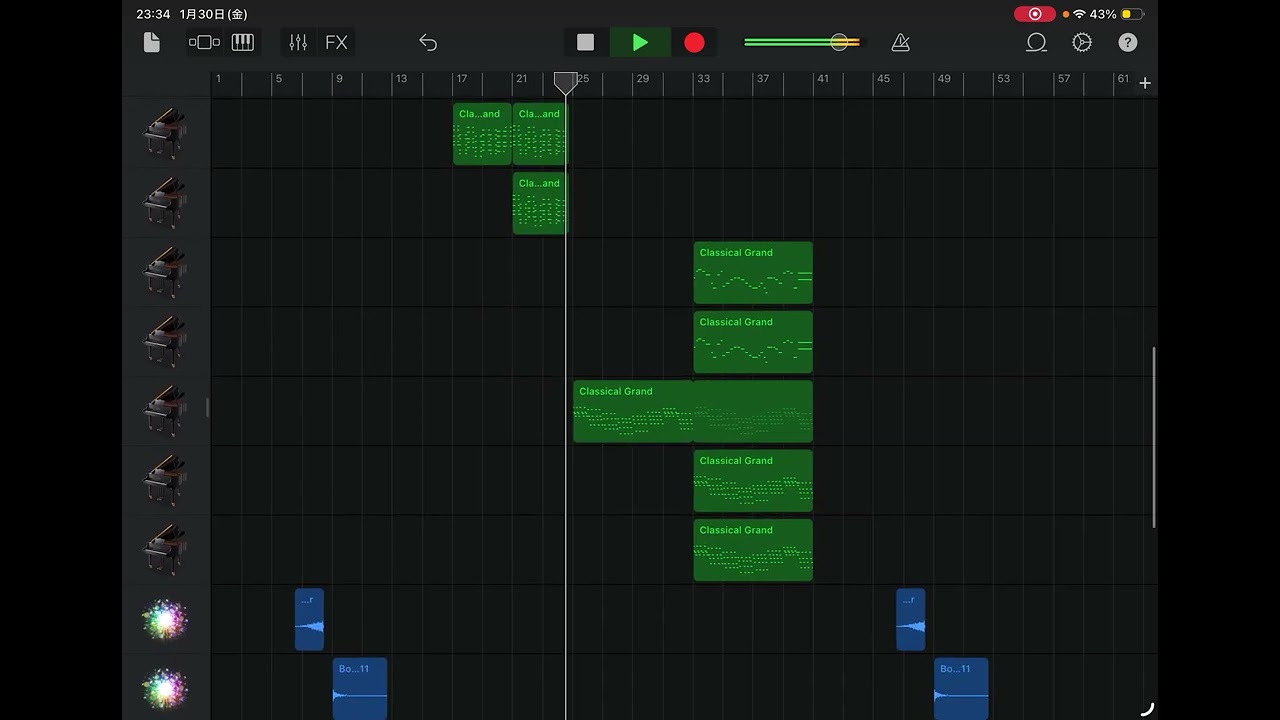Image resolution: width=1280 pixels, height=720 pixels.
Task: Stop playback with the square button
Action: coord(585,42)
